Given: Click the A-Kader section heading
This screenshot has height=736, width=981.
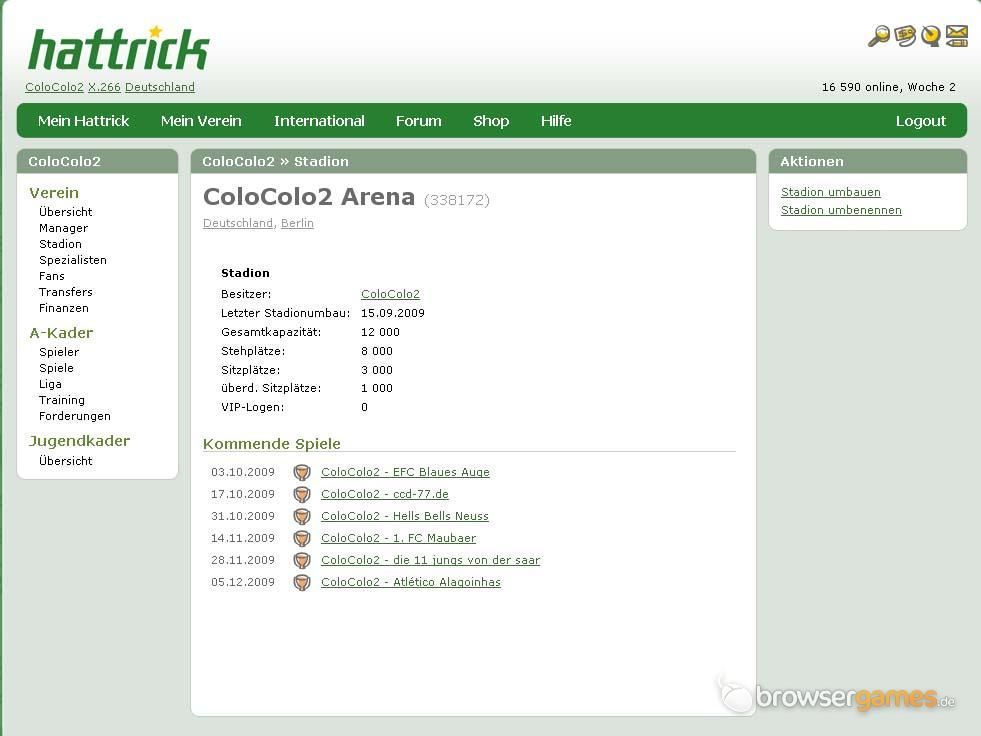Looking at the screenshot, I should click(61, 333).
